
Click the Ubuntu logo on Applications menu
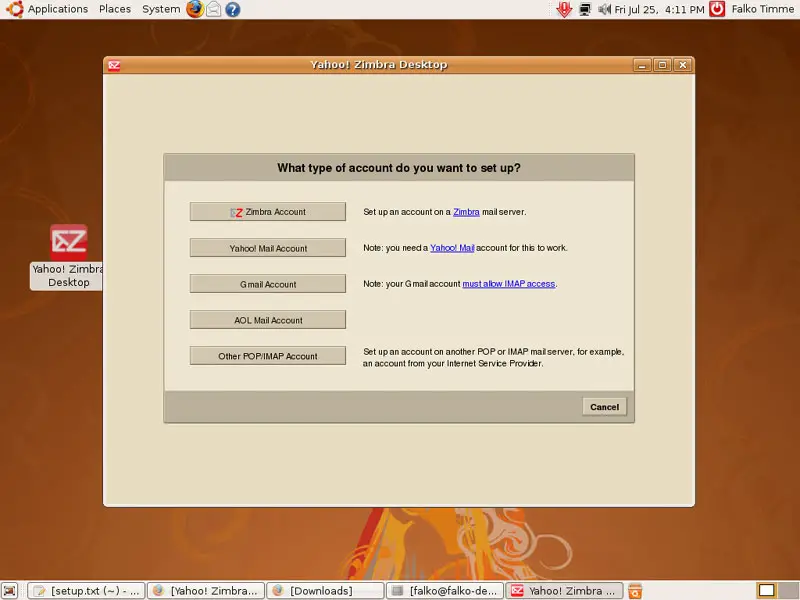tap(14, 9)
